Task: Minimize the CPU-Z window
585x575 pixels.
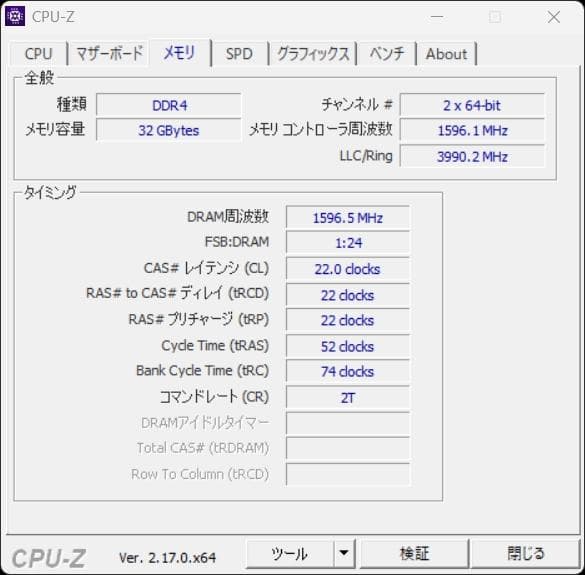Action: [437, 17]
